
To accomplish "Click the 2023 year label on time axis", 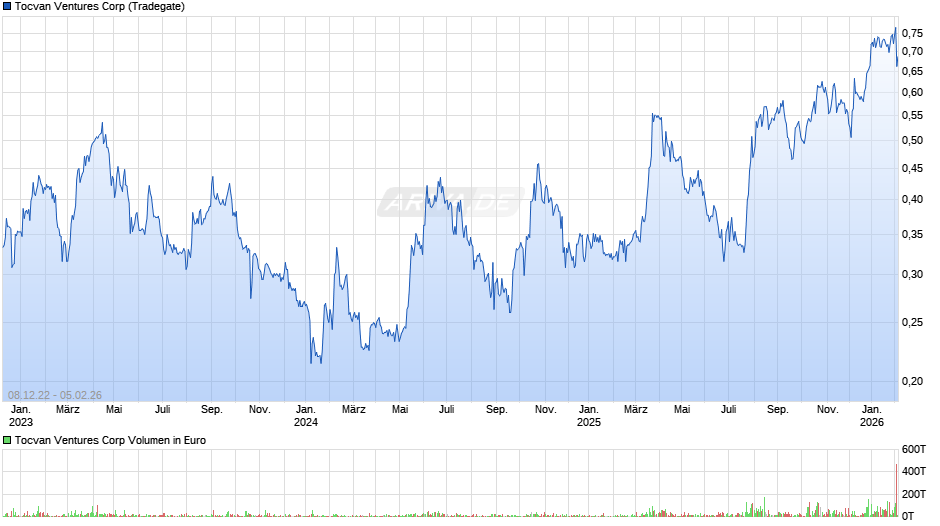I will [20, 422].
